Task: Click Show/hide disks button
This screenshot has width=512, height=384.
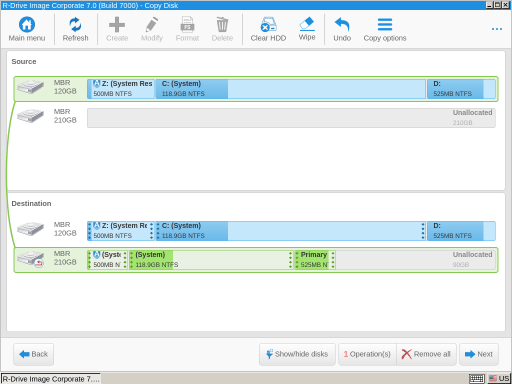Action: [x=297, y=354]
